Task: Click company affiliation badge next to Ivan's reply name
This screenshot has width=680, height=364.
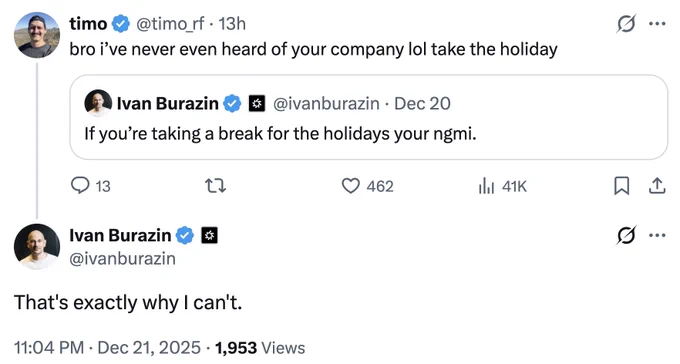Action: pos(209,235)
